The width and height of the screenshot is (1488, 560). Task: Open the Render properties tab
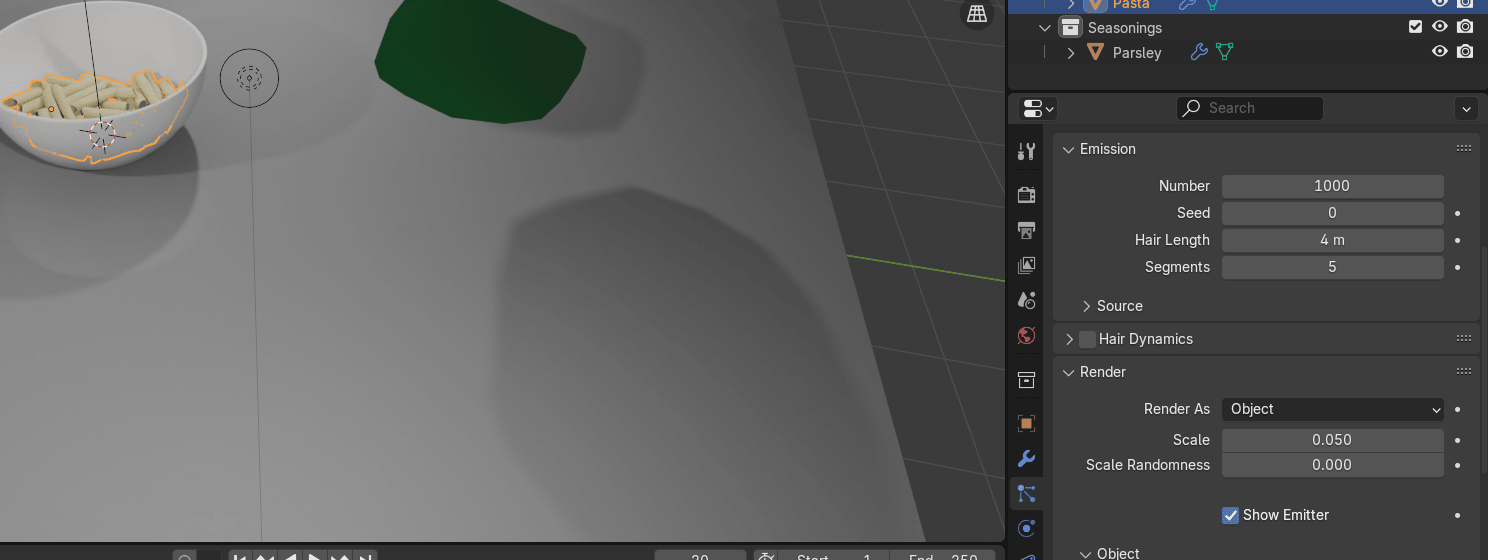(1026, 194)
